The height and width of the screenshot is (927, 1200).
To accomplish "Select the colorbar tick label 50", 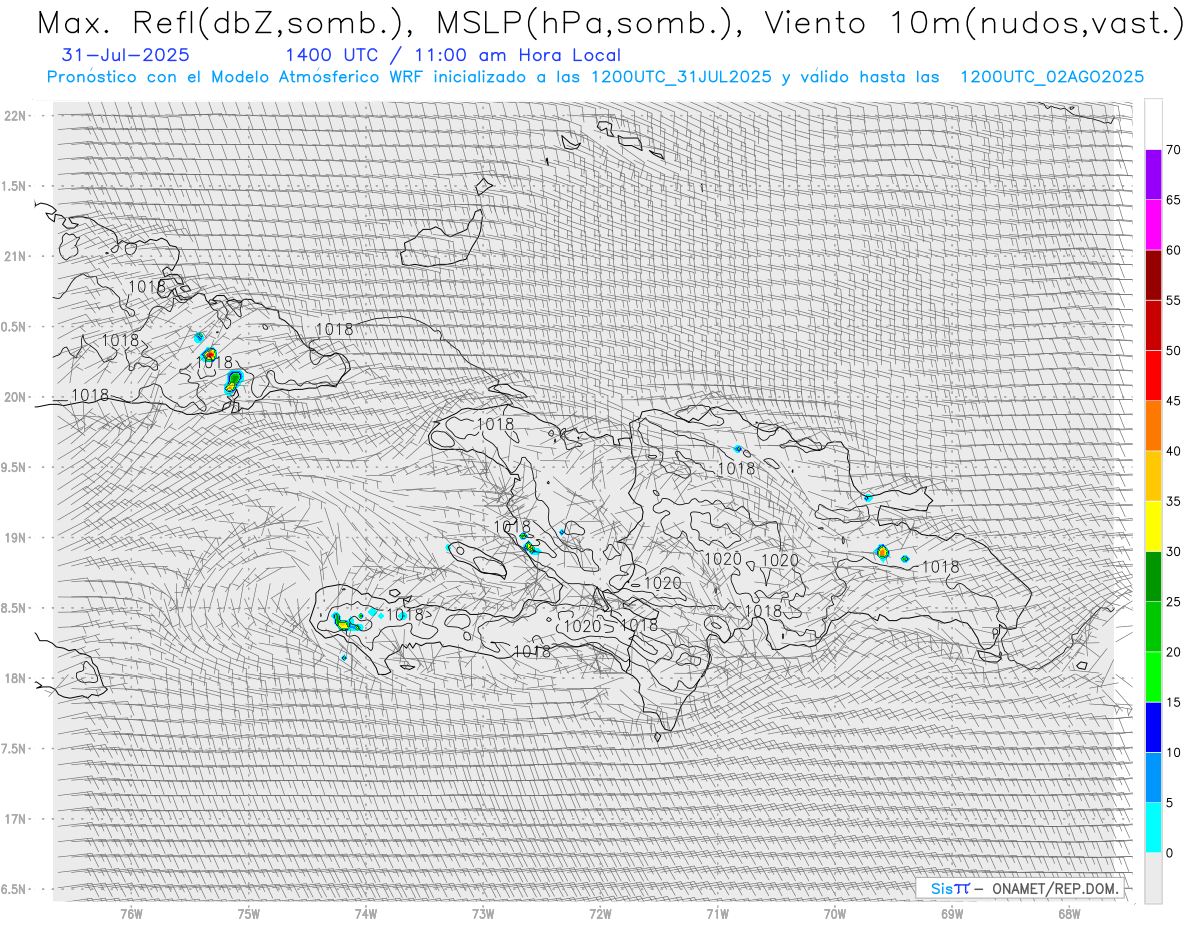I will [1173, 351].
